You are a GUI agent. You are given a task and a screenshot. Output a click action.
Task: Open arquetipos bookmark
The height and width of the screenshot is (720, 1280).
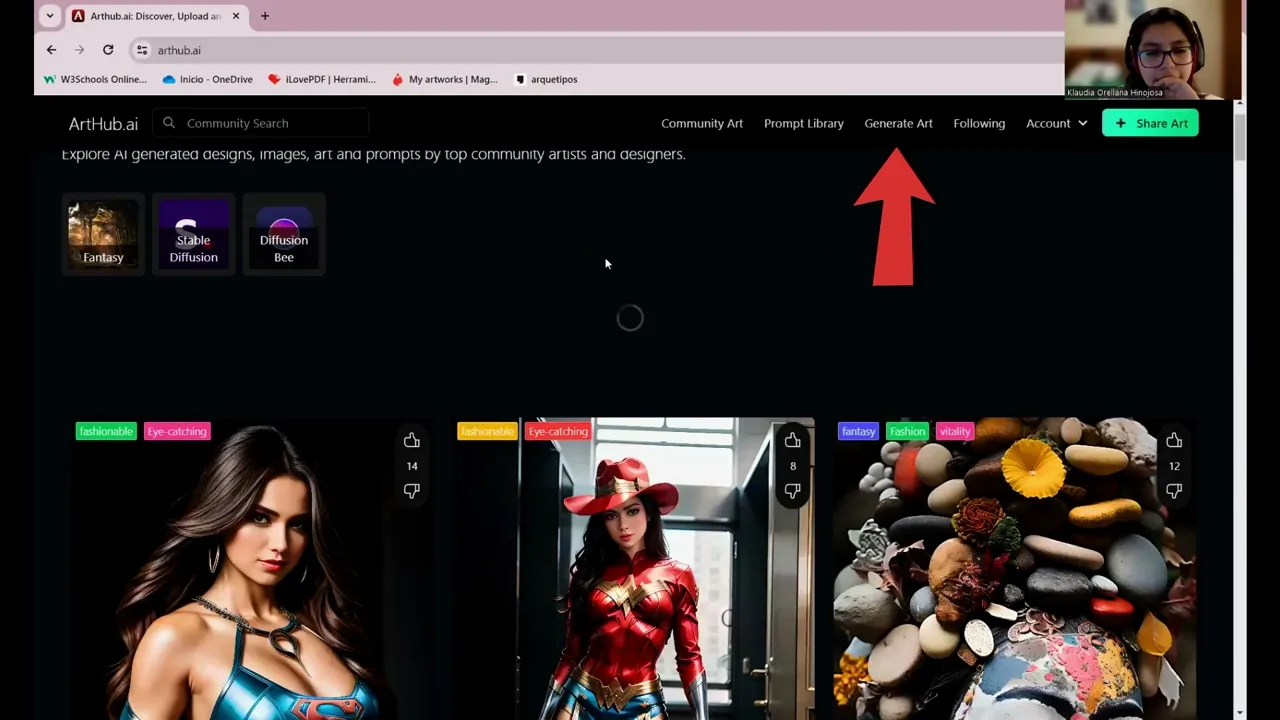point(546,79)
